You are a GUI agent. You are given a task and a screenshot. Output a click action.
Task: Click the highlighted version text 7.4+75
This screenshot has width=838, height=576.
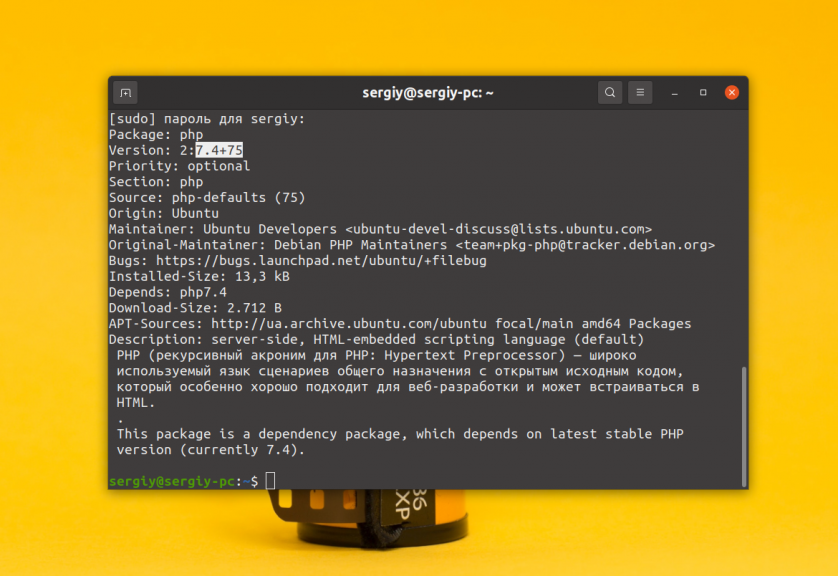pos(215,150)
